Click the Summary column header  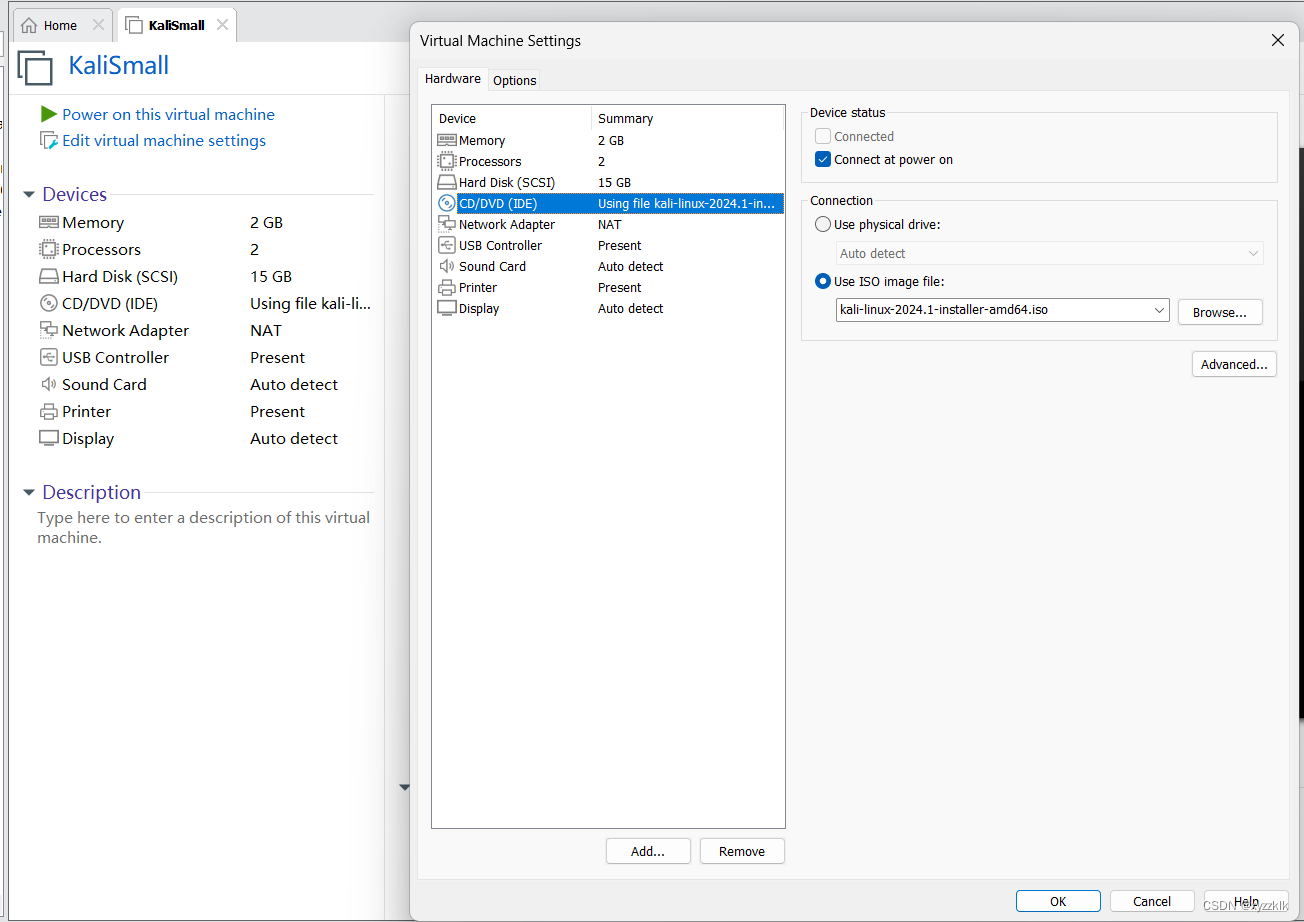[688, 118]
